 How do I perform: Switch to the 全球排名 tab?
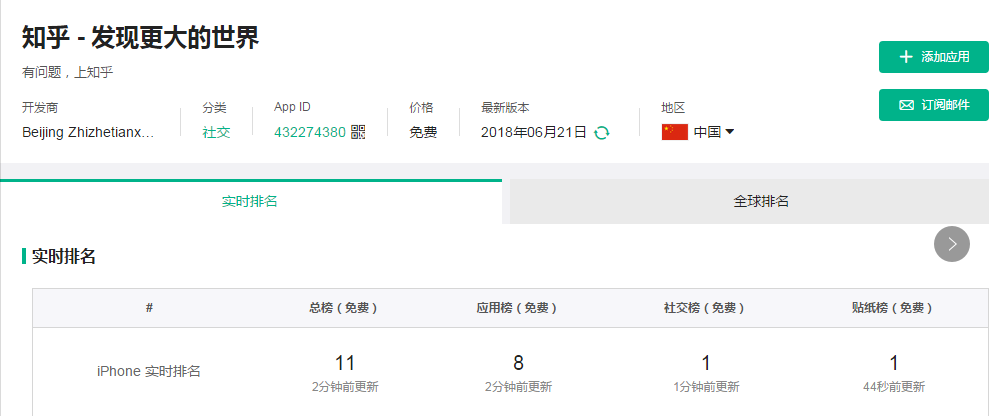click(x=761, y=201)
